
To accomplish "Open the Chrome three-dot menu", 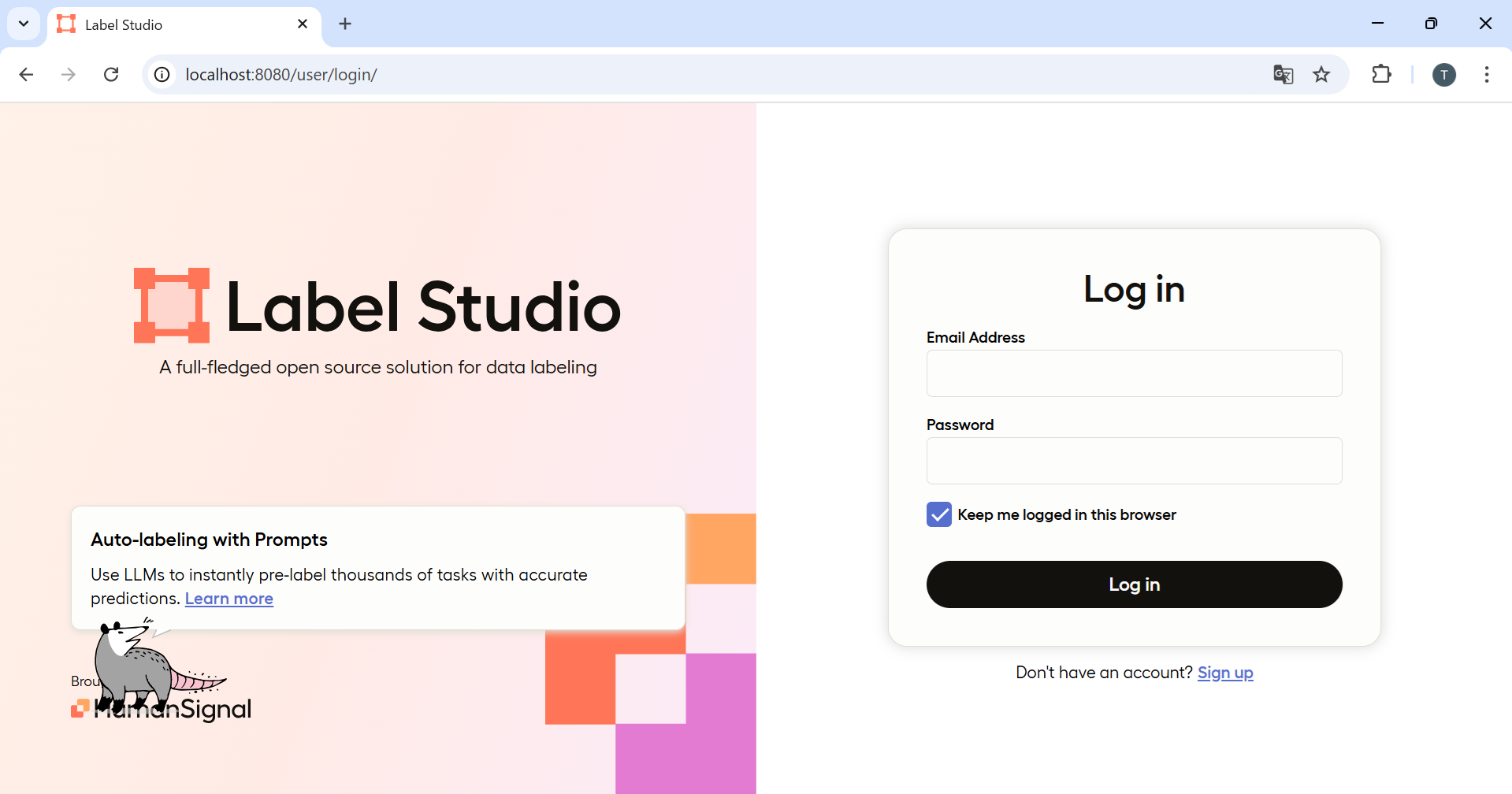I will click(1486, 74).
